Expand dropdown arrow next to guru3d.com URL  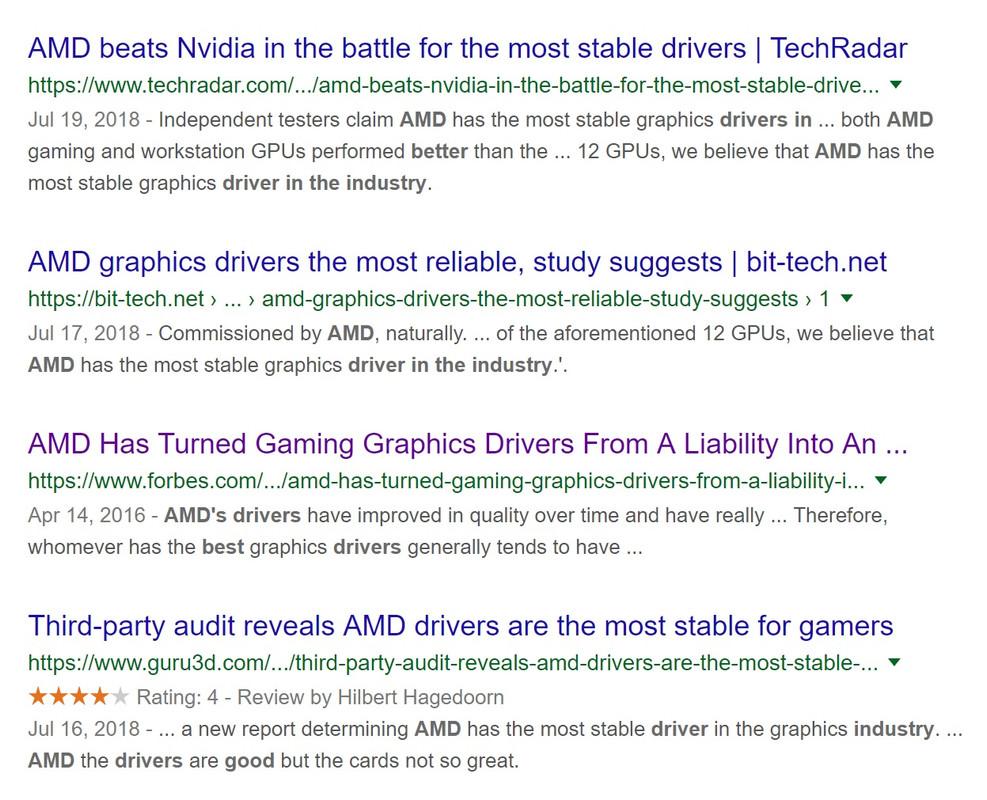click(x=894, y=662)
